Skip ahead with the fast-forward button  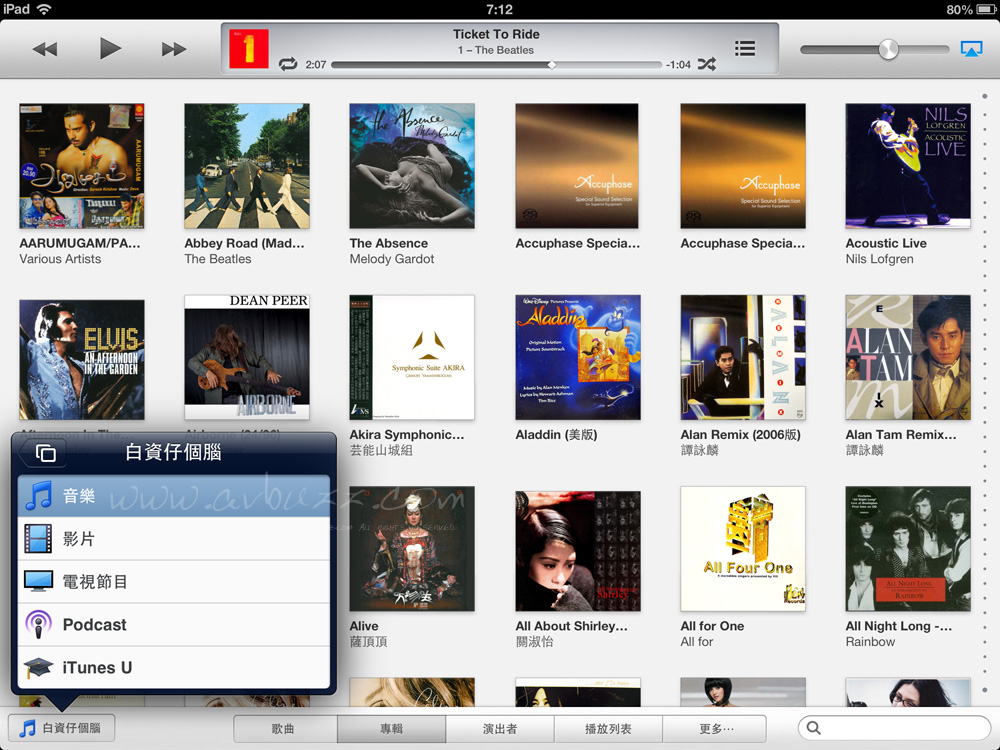[x=174, y=49]
